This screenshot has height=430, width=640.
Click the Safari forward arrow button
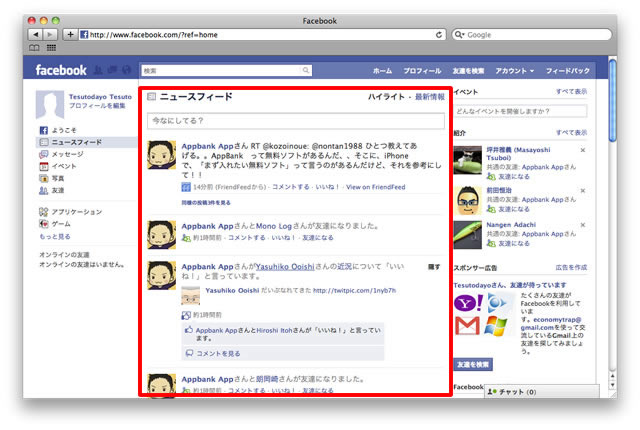50,35
